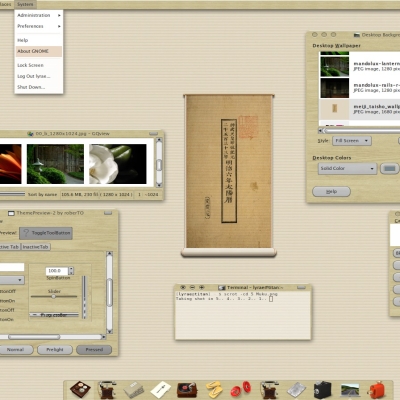This screenshot has width=400, height=400.
Task: Open the Style Fill Screen dropdown
Action: (x=352, y=141)
